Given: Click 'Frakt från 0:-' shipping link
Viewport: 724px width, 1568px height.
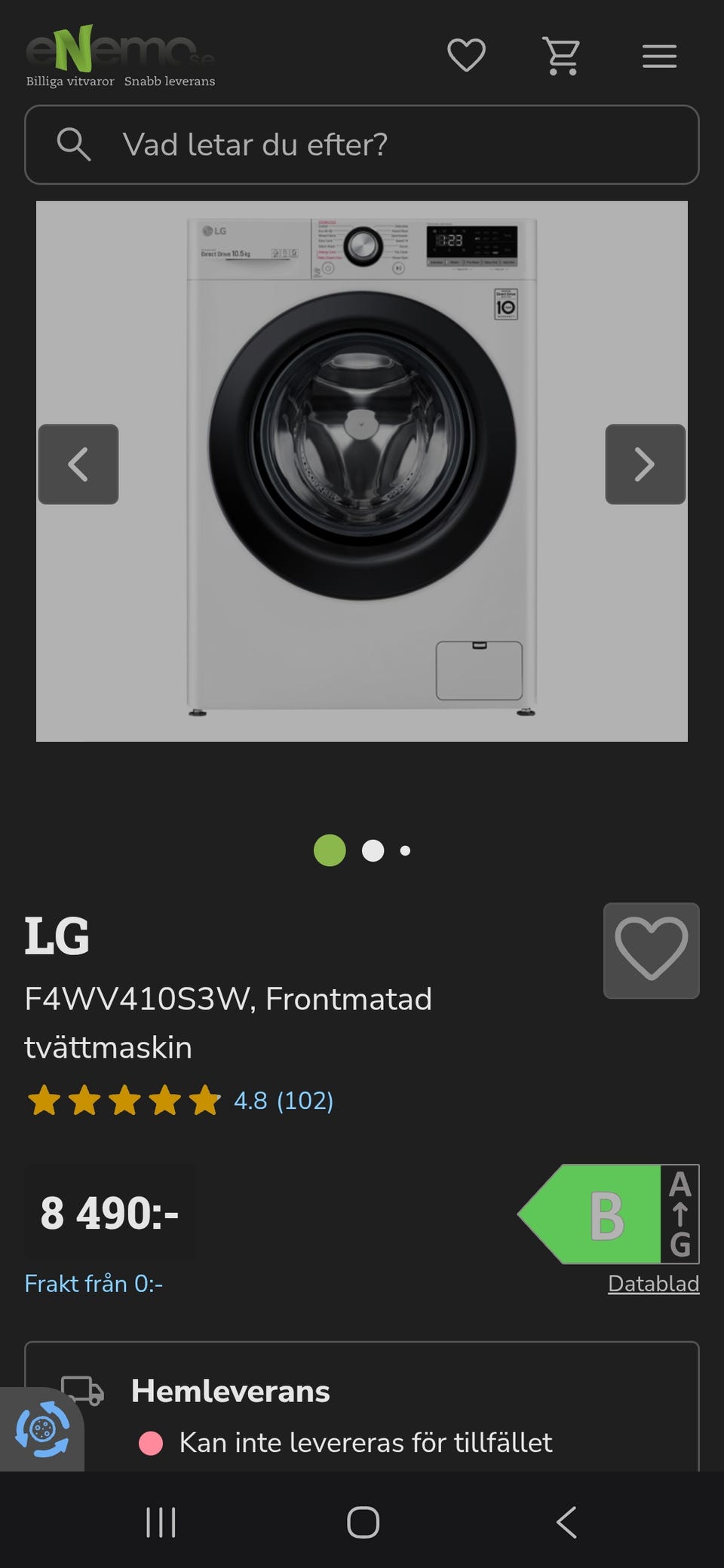Looking at the screenshot, I should (x=94, y=1284).
